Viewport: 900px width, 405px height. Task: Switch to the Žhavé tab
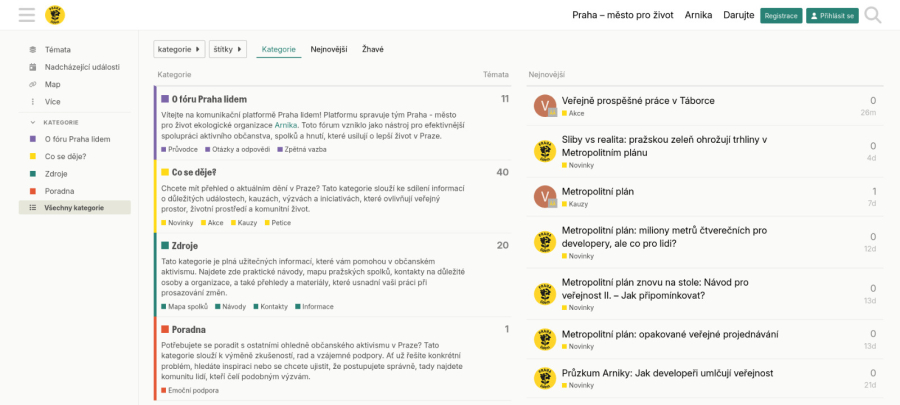pyautogui.click(x=372, y=49)
